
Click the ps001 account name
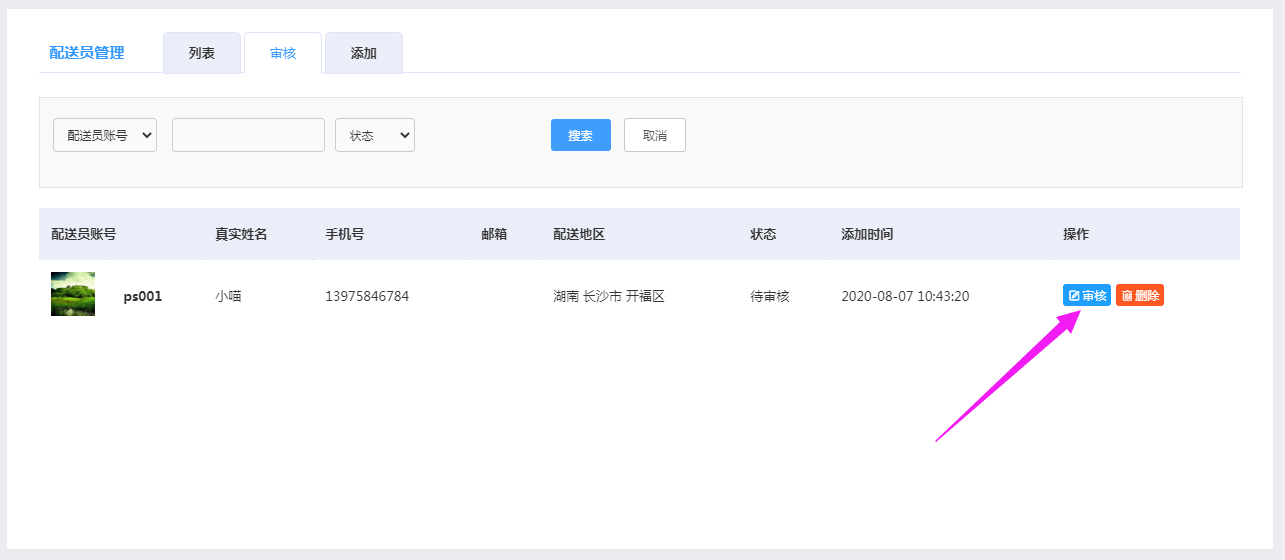pos(143,297)
